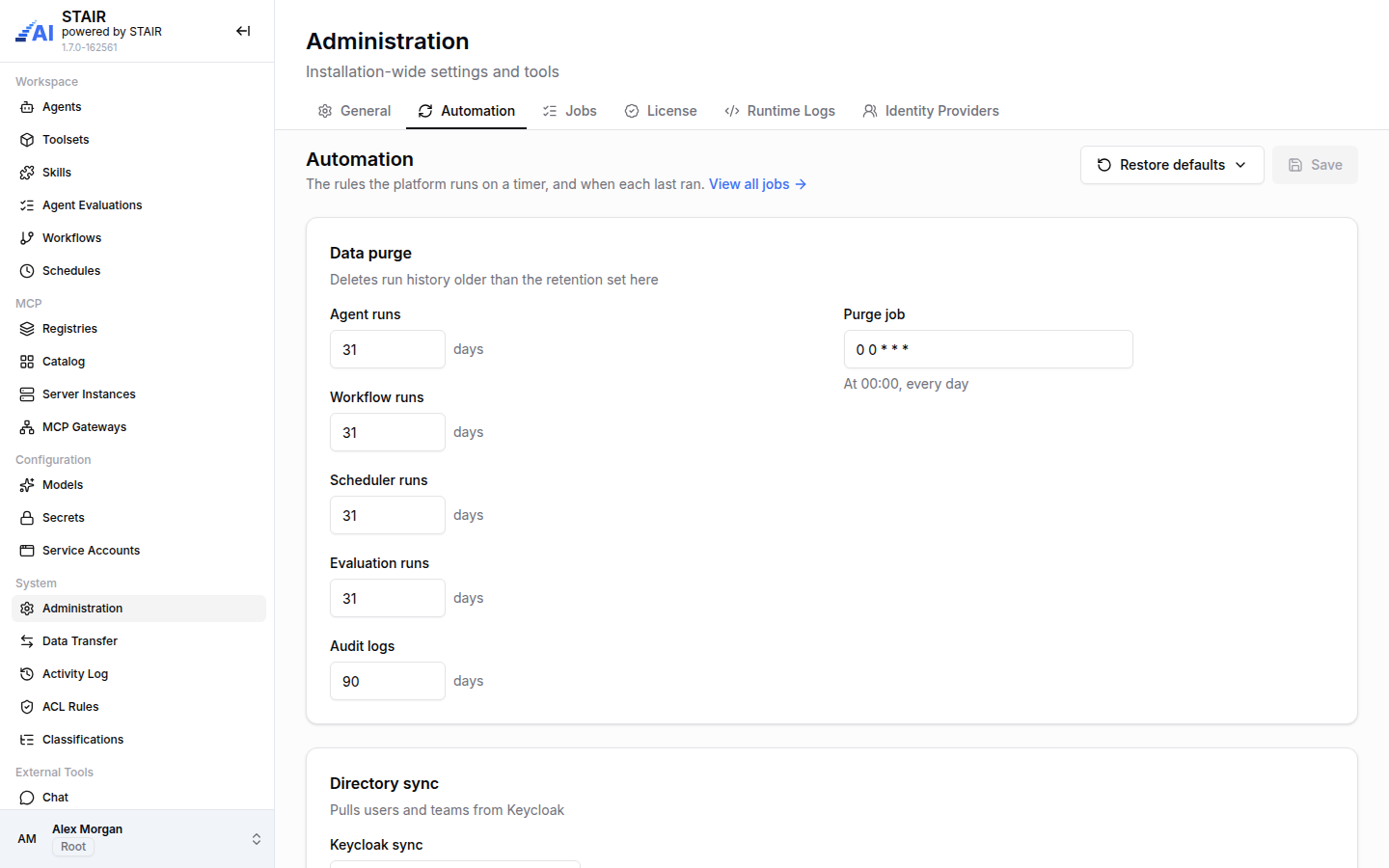Image resolution: width=1389 pixels, height=868 pixels.
Task: Click the 'Directory sync' heading
Action: (384, 783)
